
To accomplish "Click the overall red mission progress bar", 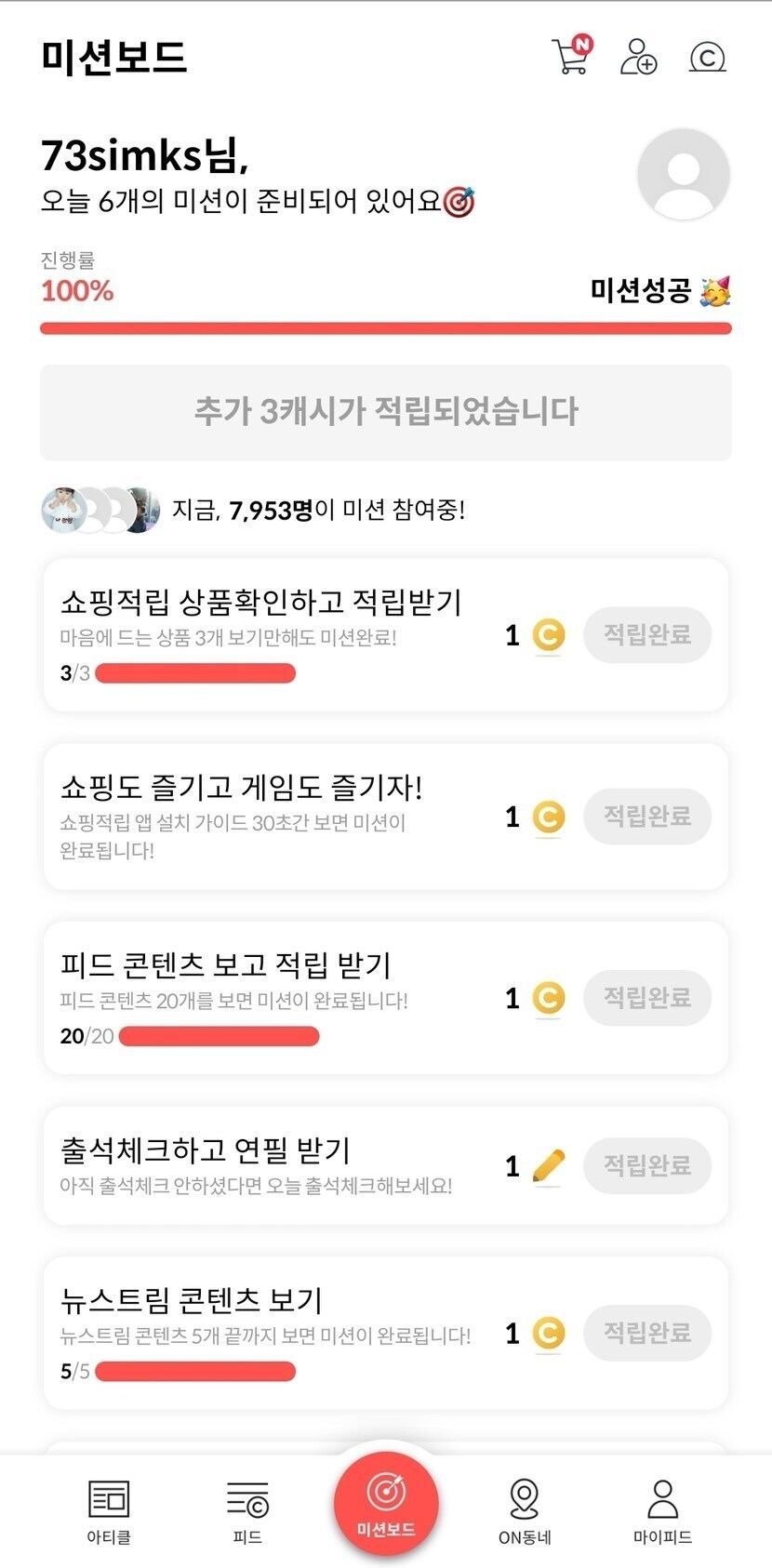I will coord(385,328).
